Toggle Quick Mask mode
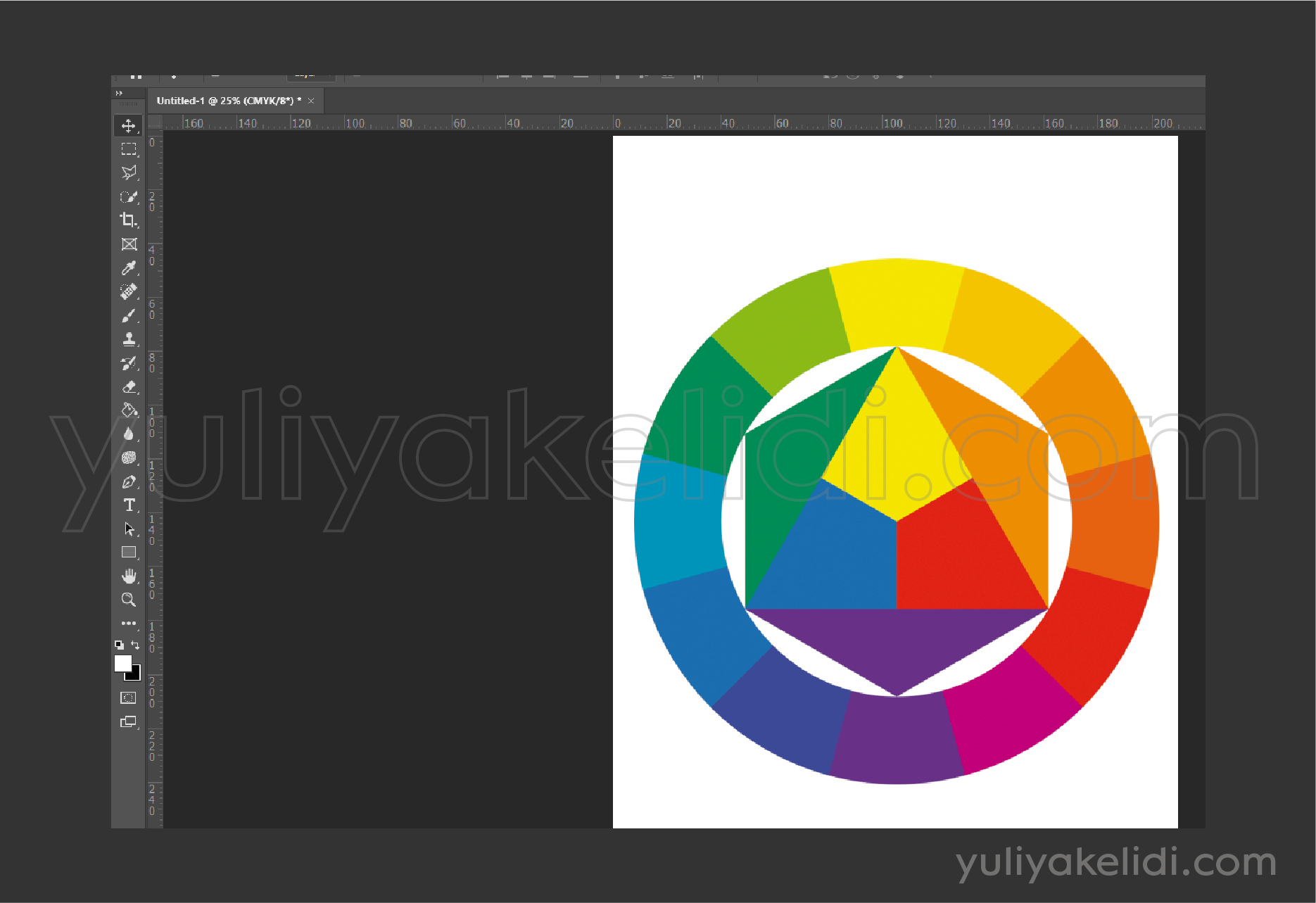This screenshot has width=1316, height=903. (x=128, y=698)
